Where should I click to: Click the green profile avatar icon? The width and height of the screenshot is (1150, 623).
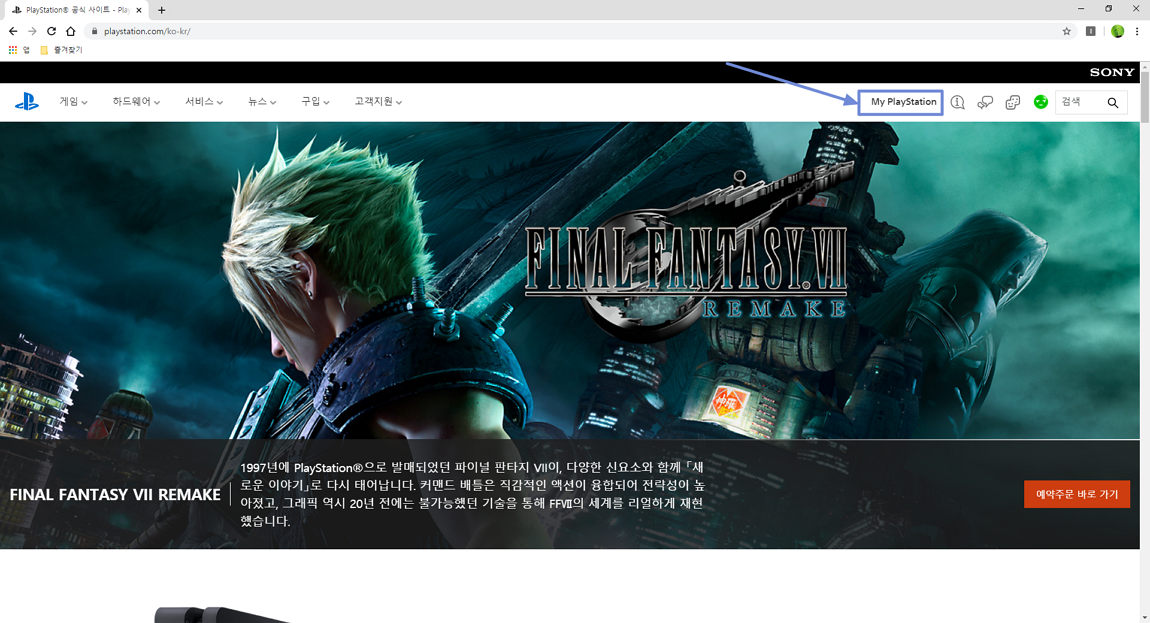coord(1041,102)
